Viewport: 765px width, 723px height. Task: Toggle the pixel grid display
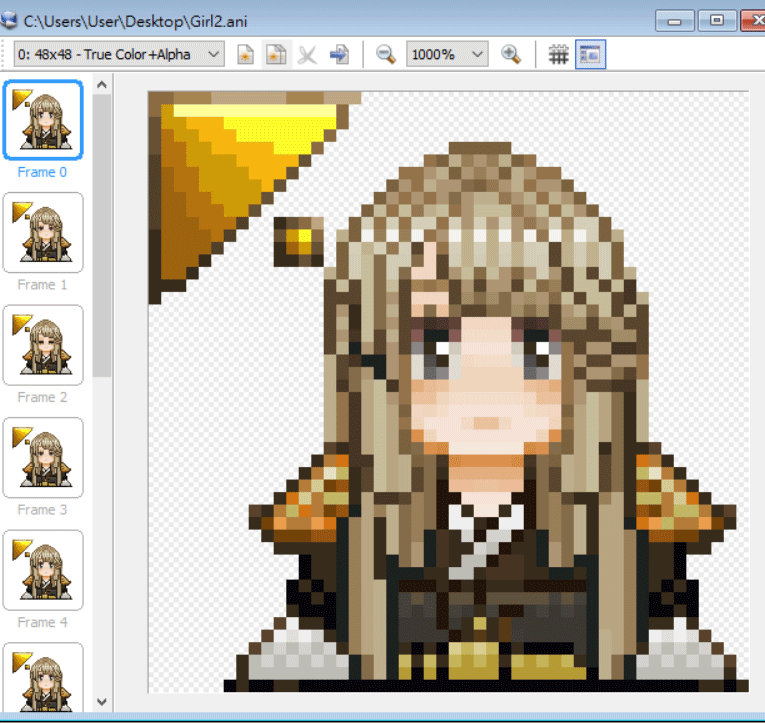558,55
